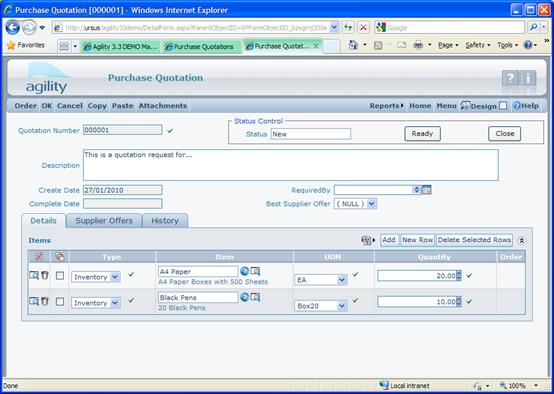Open Type dropdown in A4 Paper row
Image resolution: width=554 pixels, height=394 pixels.
pyautogui.click(x=115, y=277)
